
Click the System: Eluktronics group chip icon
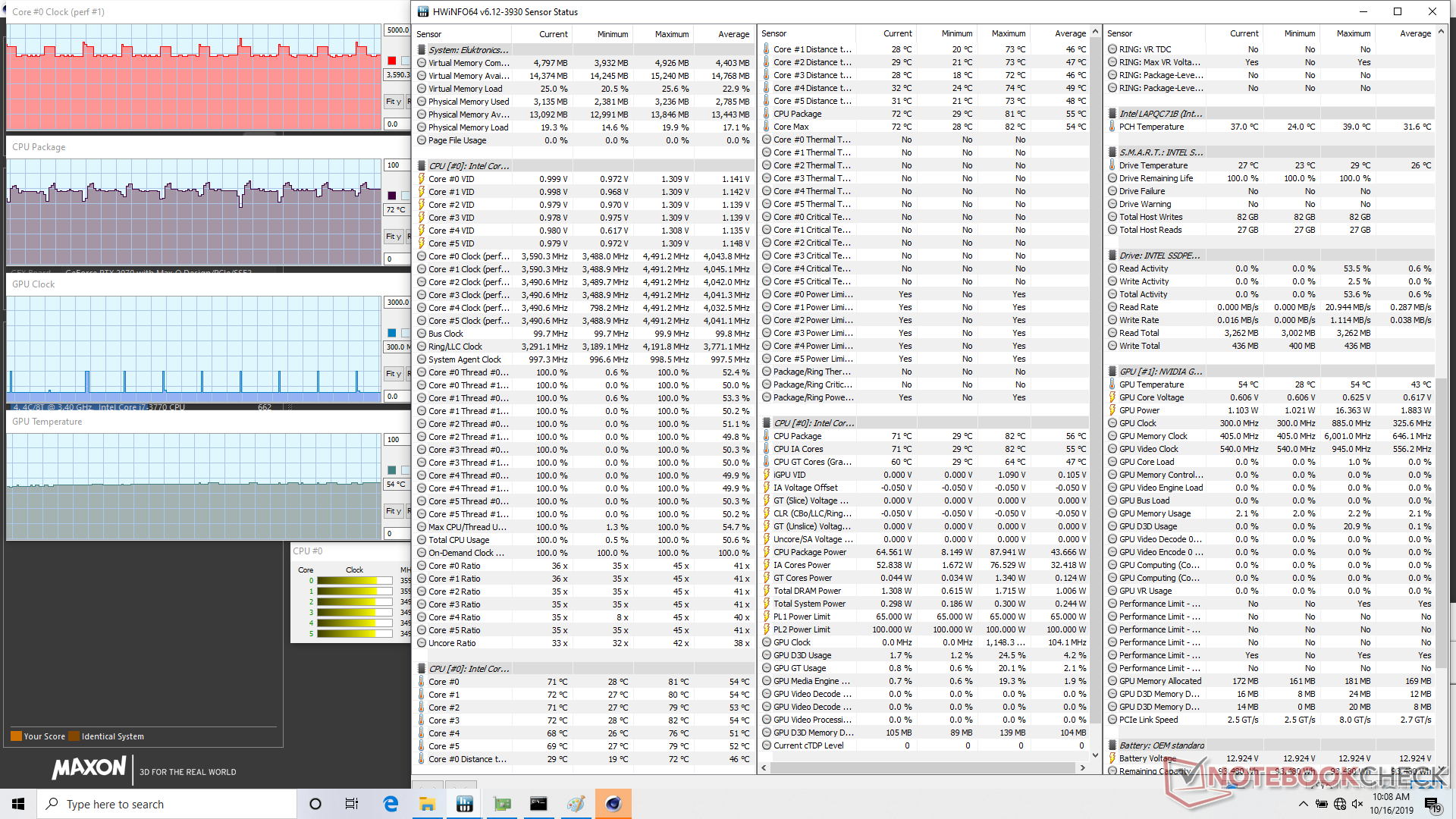[422, 50]
